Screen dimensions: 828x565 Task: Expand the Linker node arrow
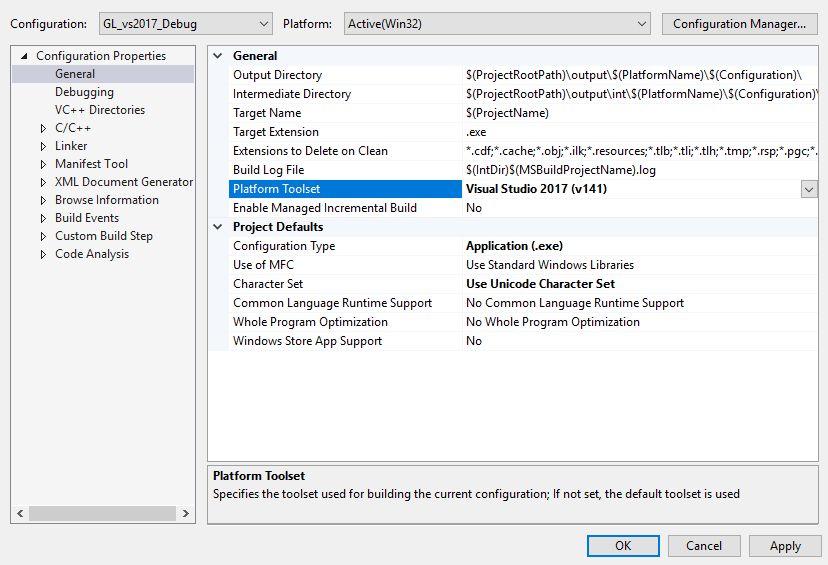43,146
